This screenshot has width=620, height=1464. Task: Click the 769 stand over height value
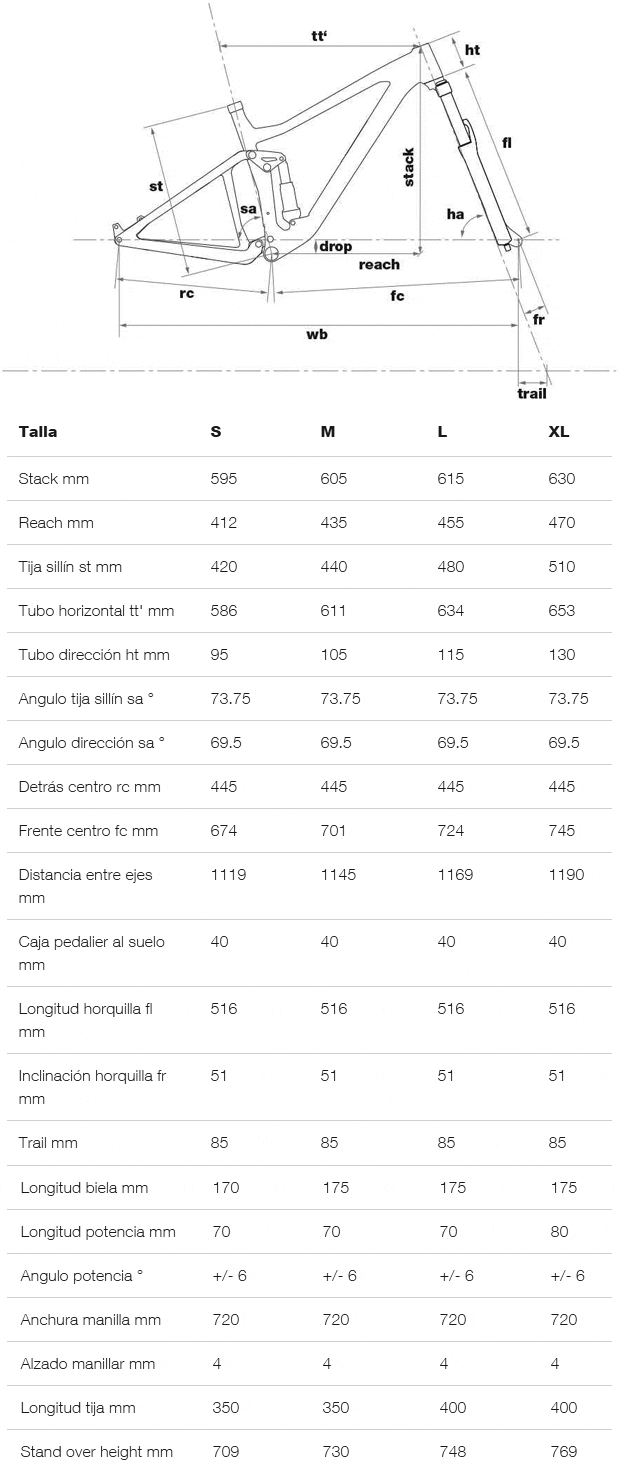564,1452
